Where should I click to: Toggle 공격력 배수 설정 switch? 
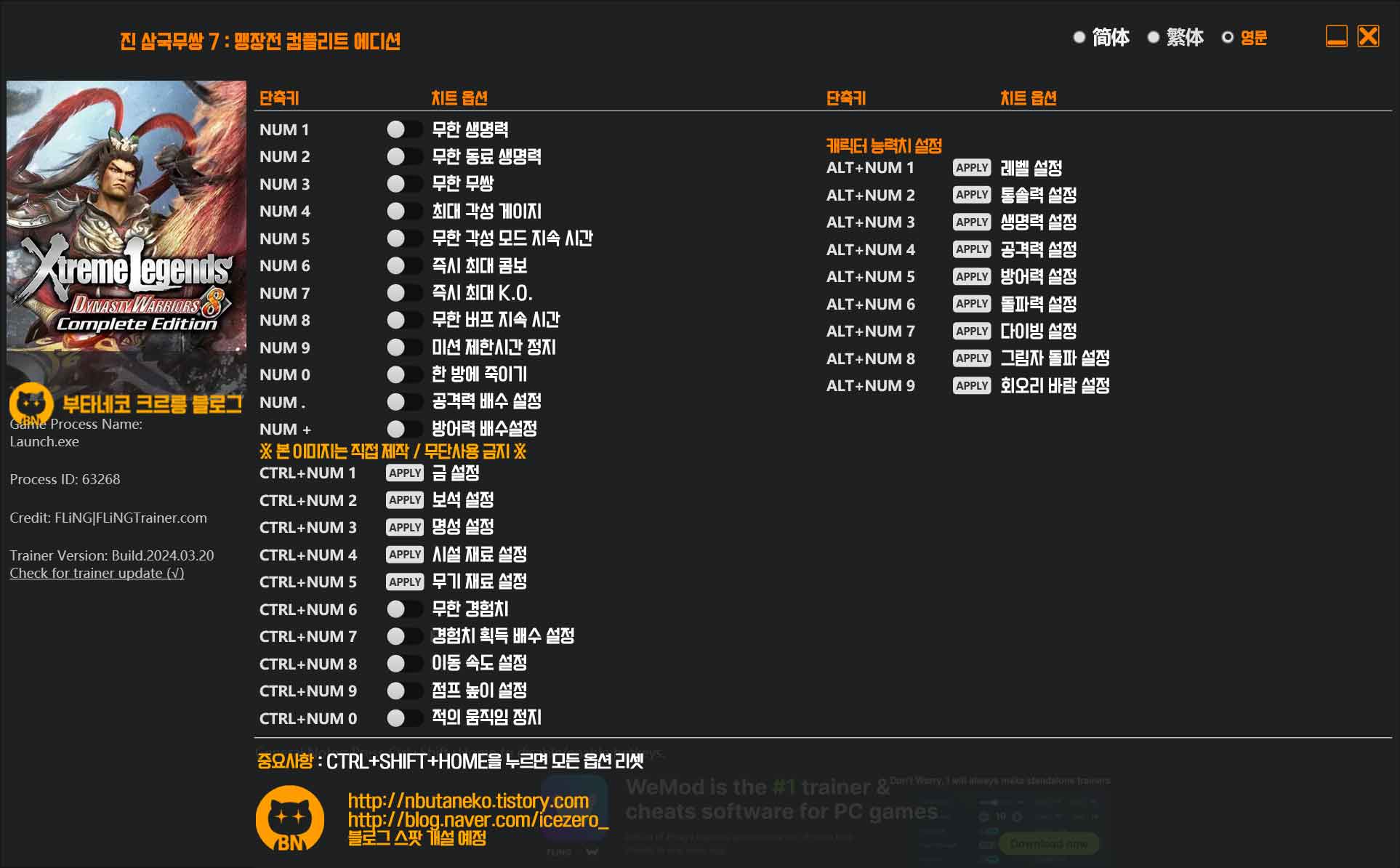(x=404, y=401)
